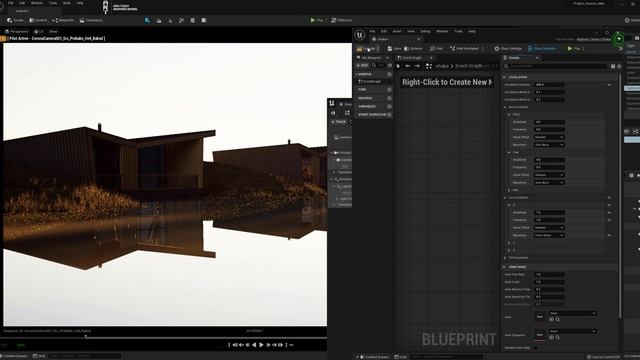Viewport: 640px width, 360px height.
Task: Expand the FOV Oscillation section
Action: tap(505, 258)
